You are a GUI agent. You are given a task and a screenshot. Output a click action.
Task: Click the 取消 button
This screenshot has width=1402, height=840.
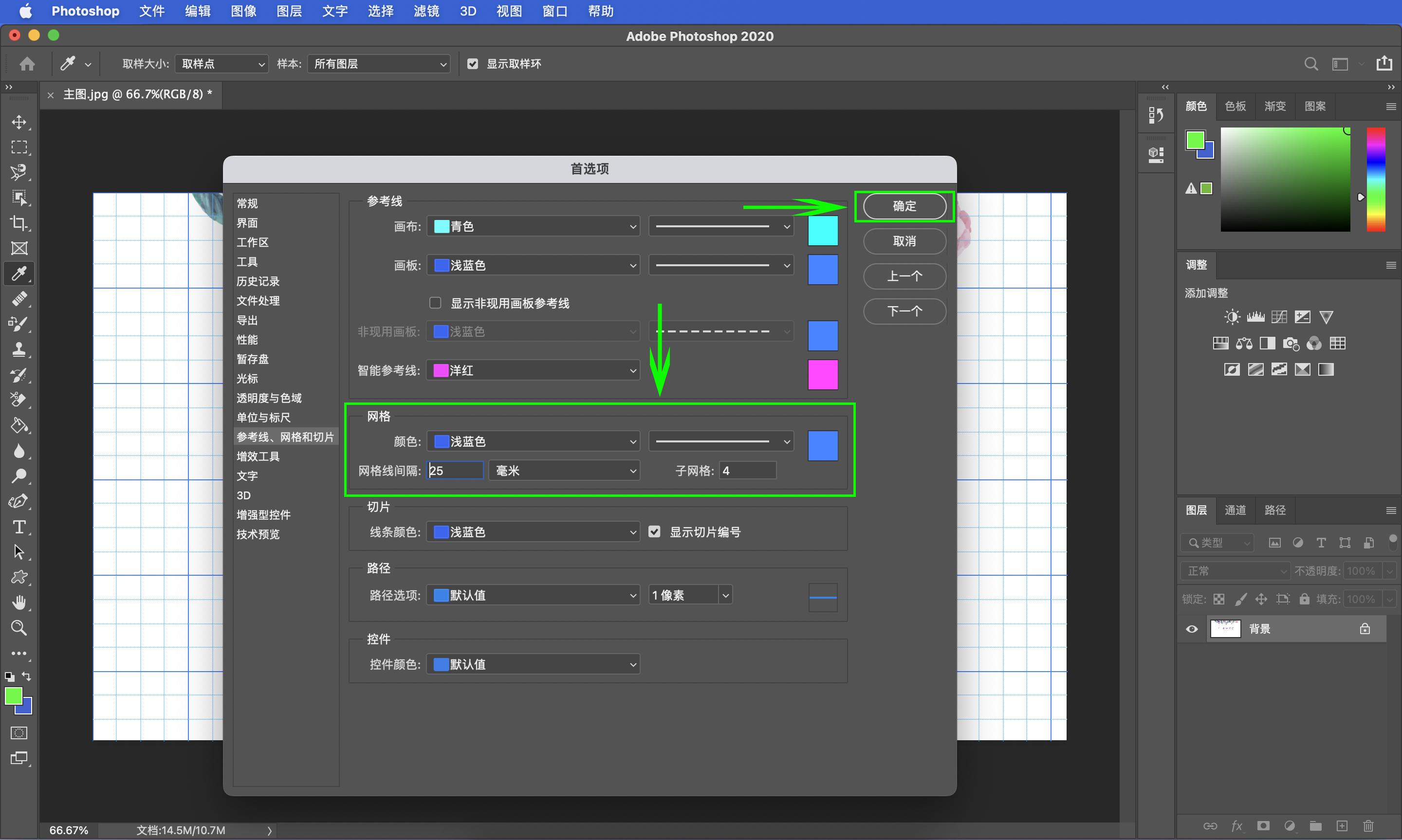click(x=904, y=241)
